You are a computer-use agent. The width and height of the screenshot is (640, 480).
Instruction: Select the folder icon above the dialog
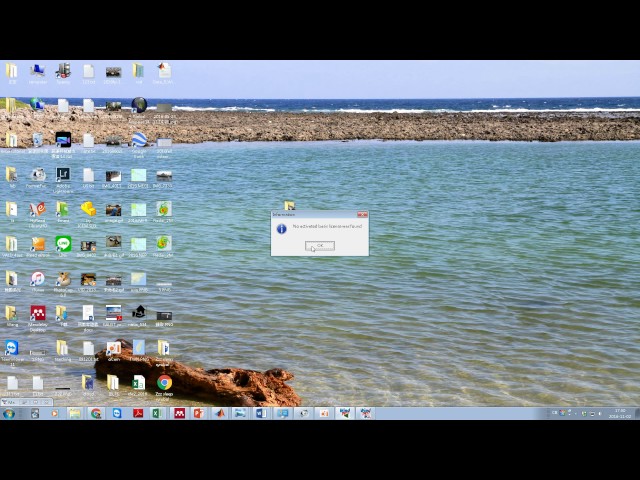tap(289, 205)
